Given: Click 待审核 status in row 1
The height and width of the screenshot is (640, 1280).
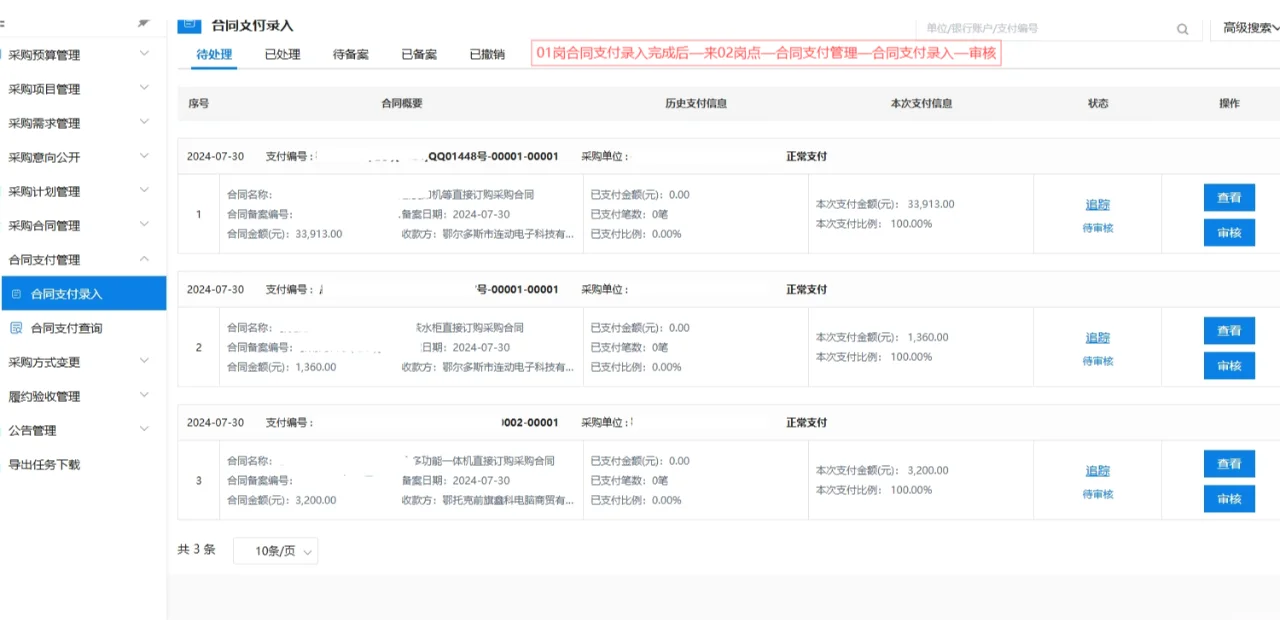Looking at the screenshot, I should coord(1098,228).
